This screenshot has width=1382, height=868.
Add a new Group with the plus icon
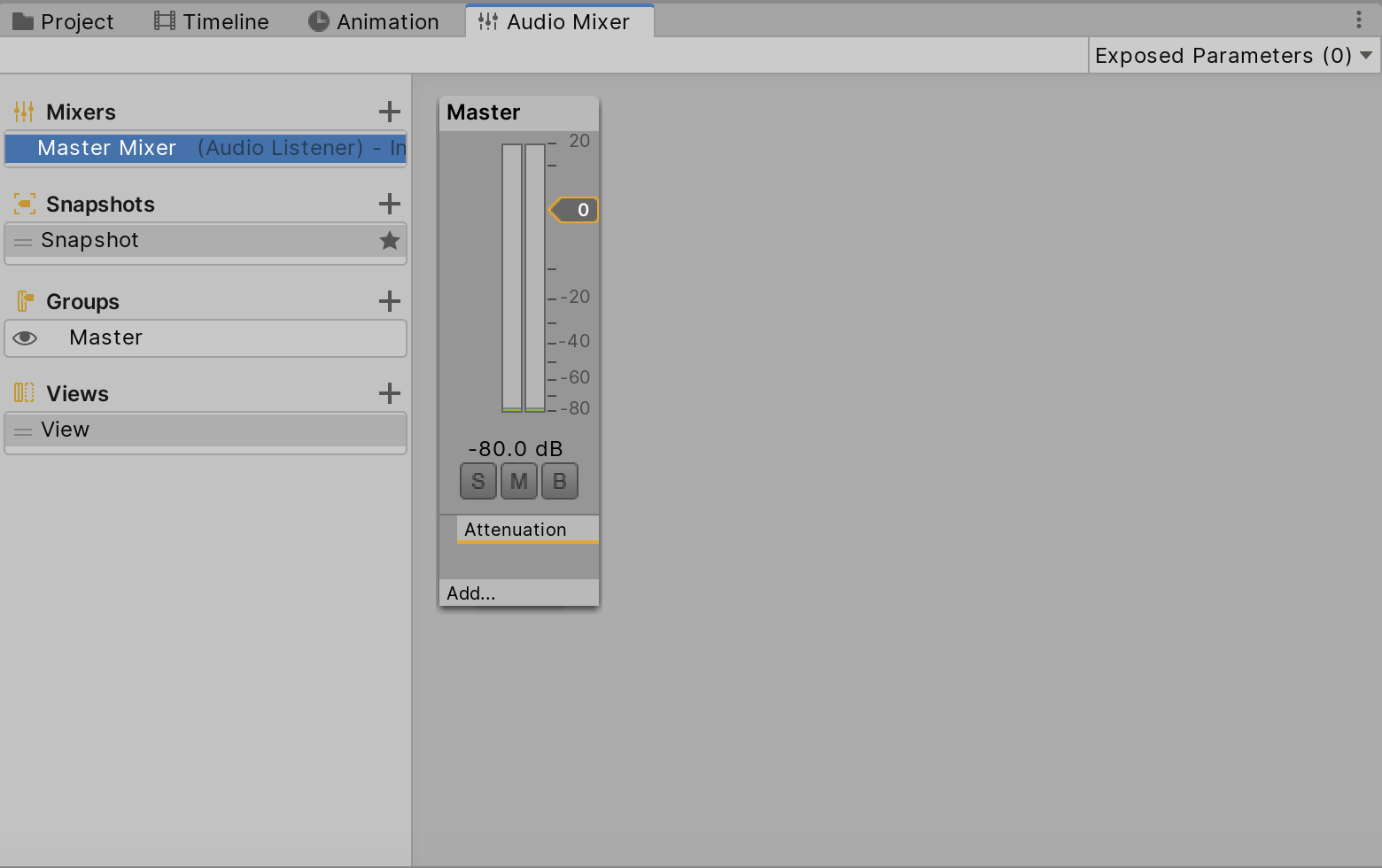pyautogui.click(x=390, y=301)
